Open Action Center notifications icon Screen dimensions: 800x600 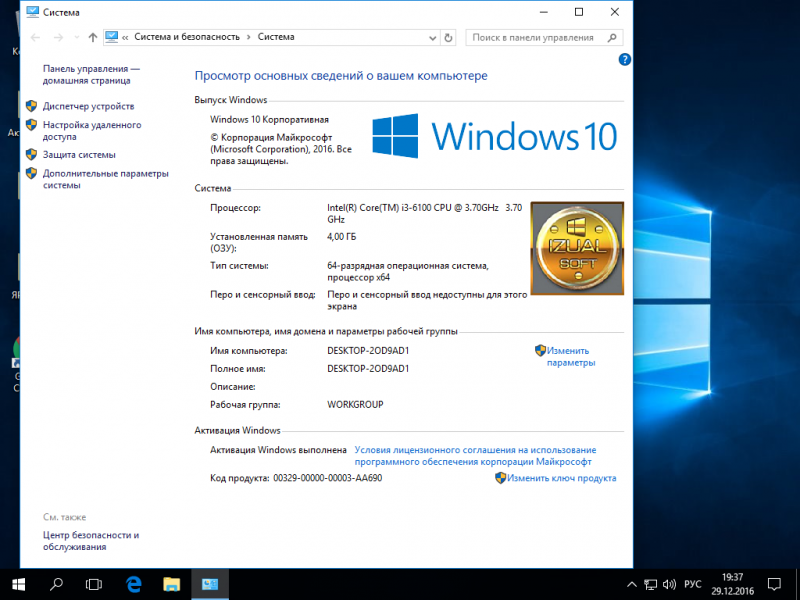pos(774,584)
